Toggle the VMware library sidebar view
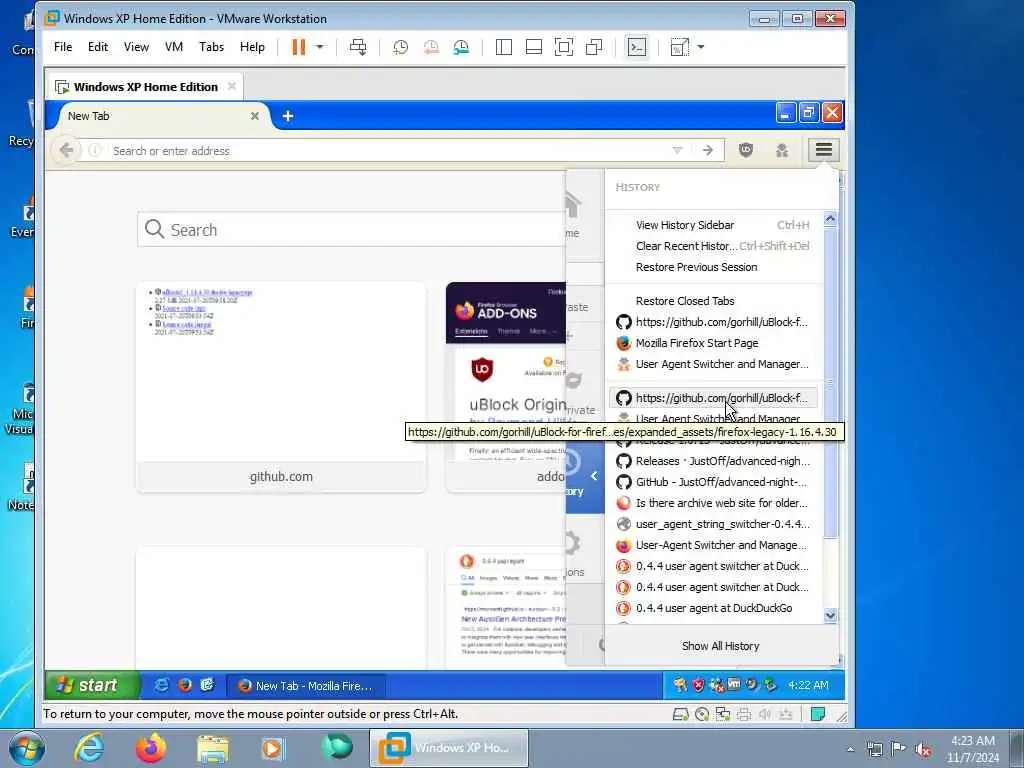Screen dimensions: 1024x768 click(504, 47)
